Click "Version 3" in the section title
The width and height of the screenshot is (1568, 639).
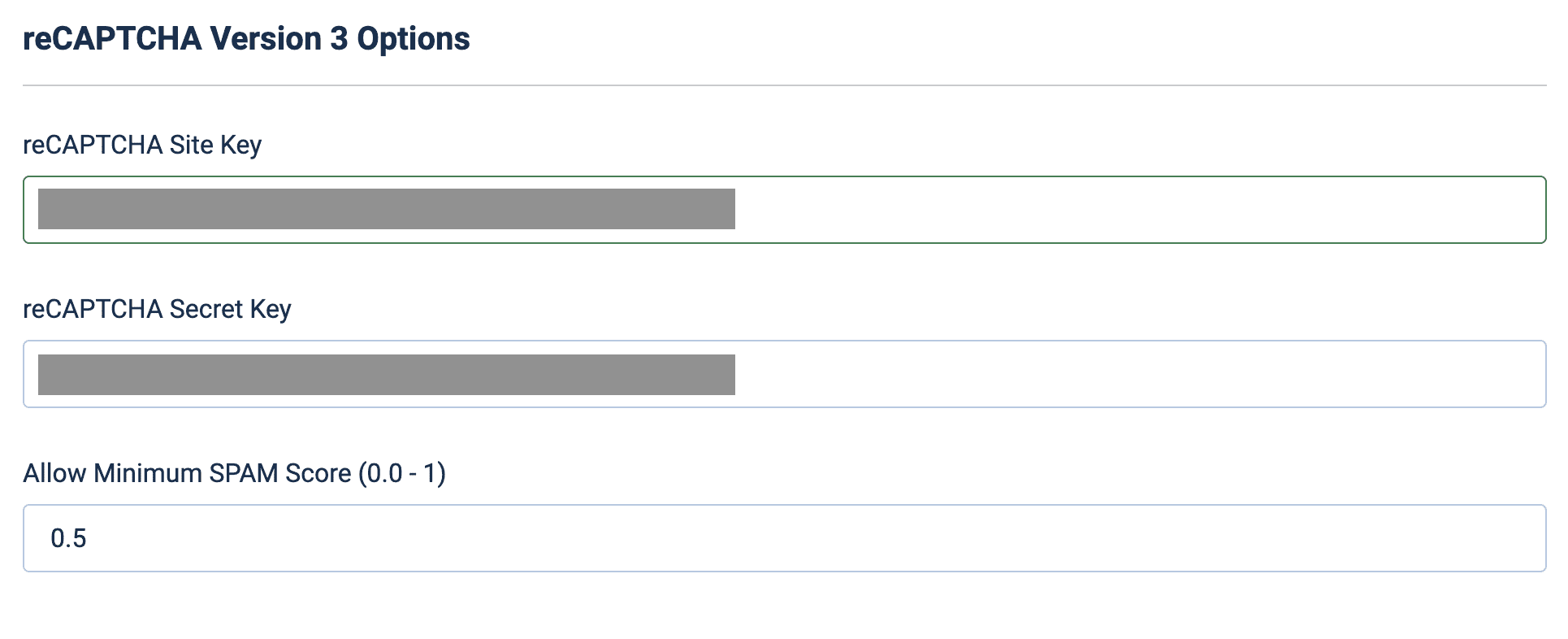pos(279,39)
